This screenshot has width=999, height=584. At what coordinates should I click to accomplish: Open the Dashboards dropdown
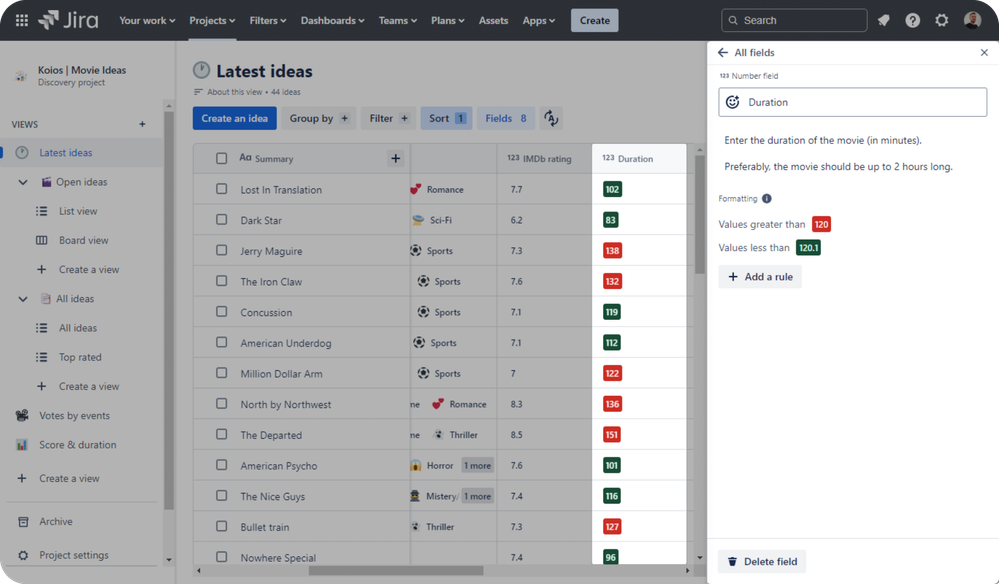333,20
